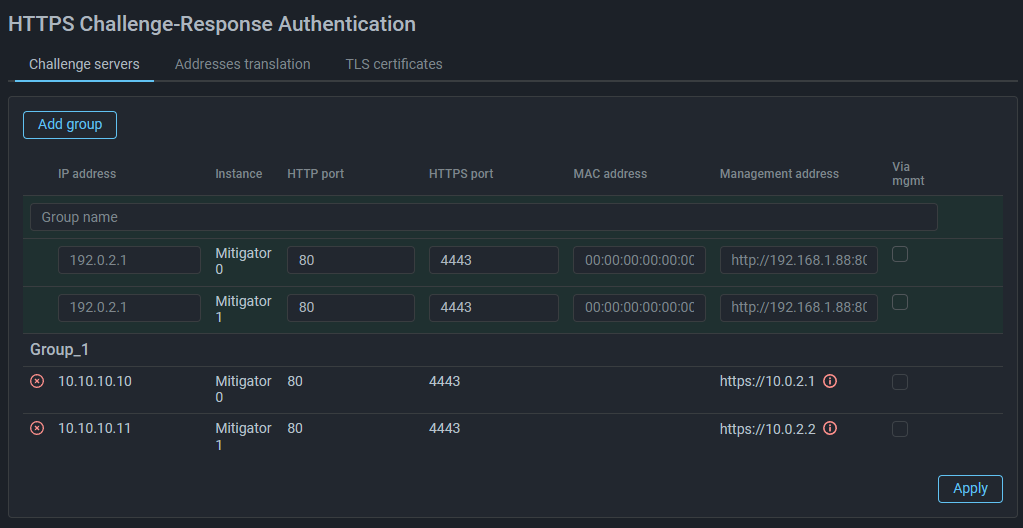
Task: Click delete icon for 10.10.10.10 server
Action: (37, 381)
